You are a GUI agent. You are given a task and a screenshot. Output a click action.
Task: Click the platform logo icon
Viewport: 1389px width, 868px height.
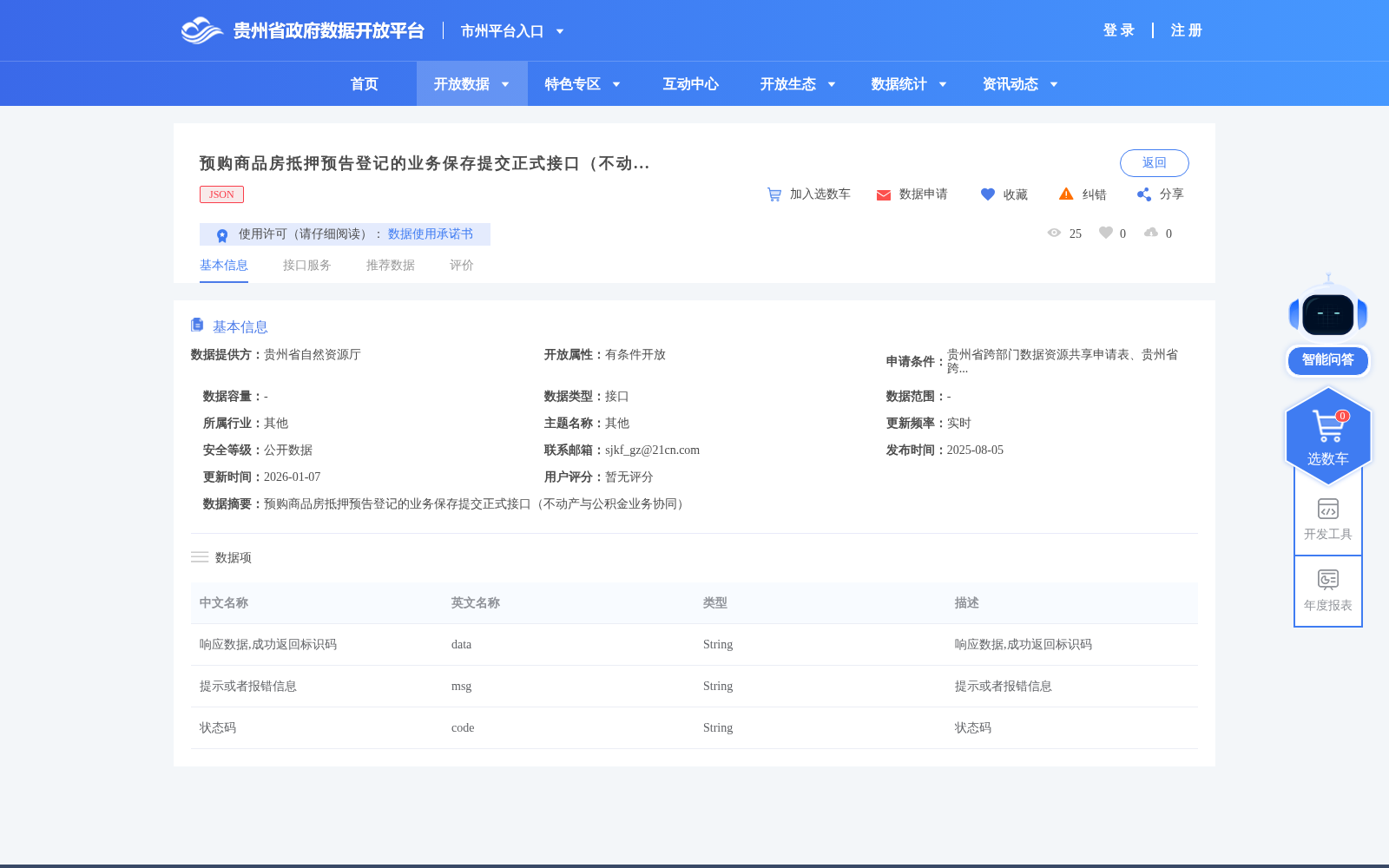(x=202, y=30)
